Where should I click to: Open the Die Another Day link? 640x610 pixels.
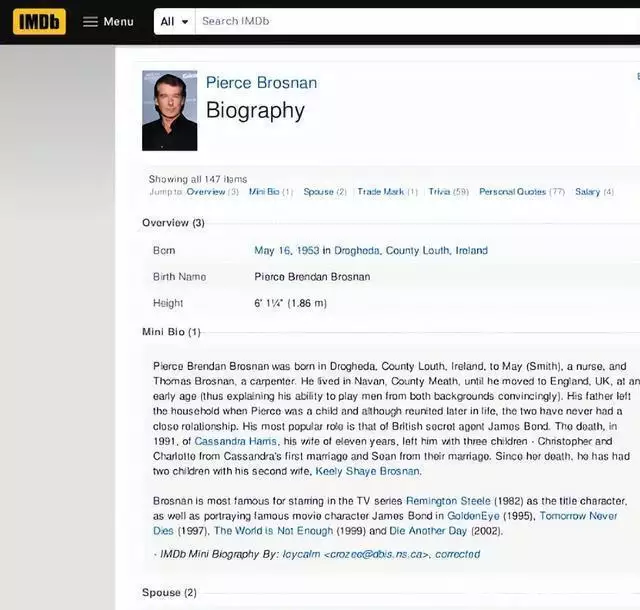tap(428, 530)
